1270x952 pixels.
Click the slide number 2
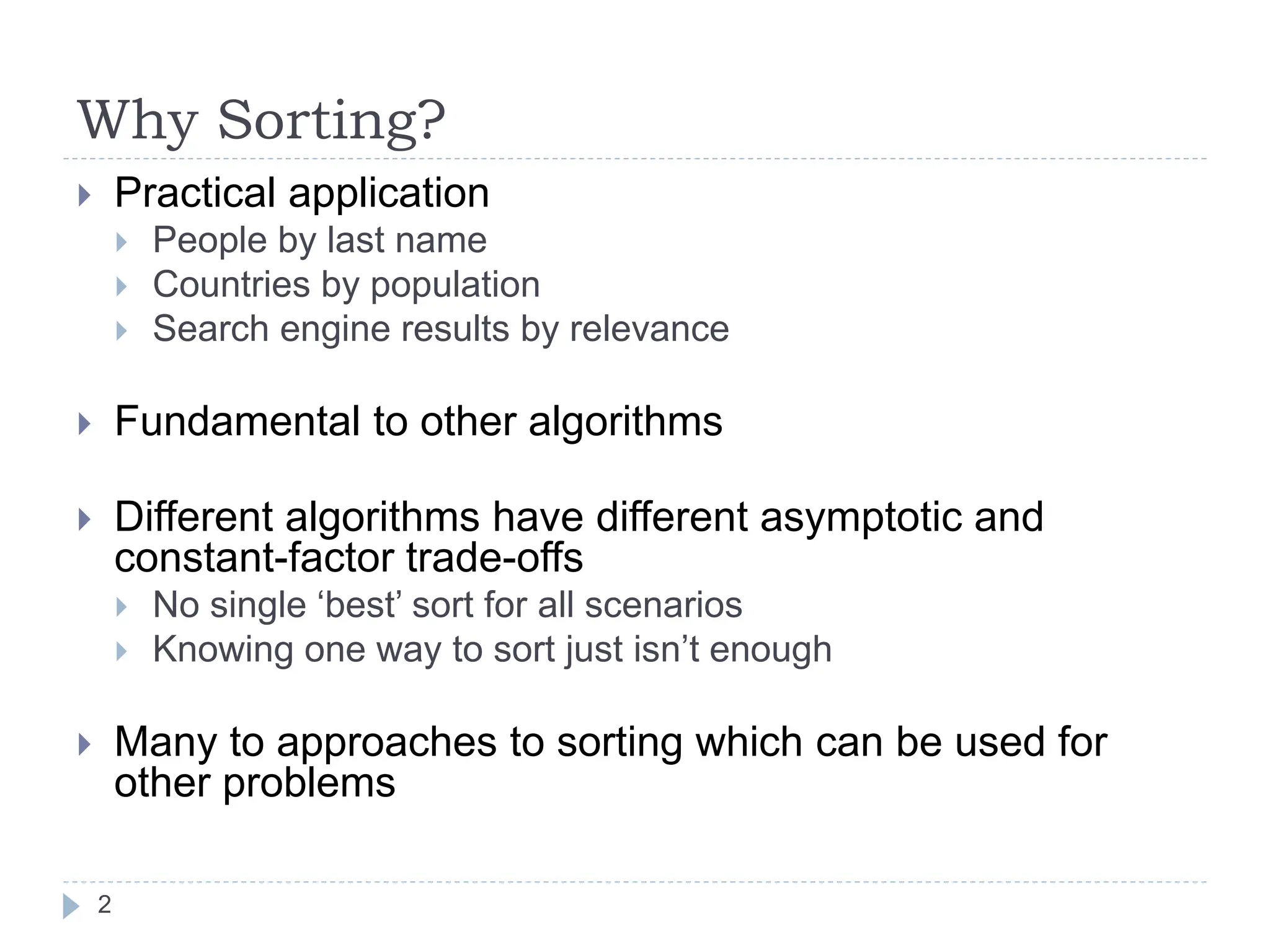click(x=104, y=905)
